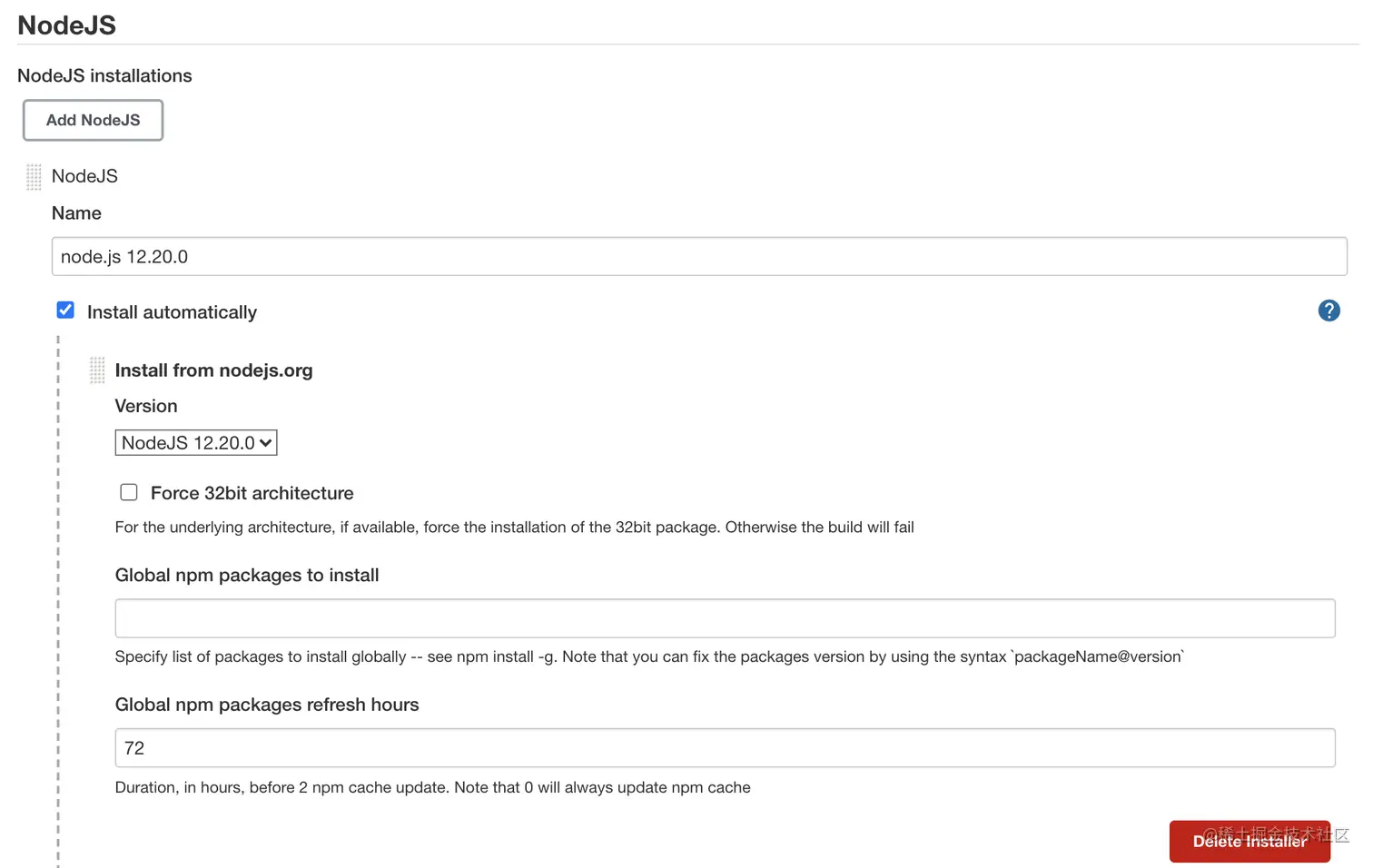Click the "Install automatically" label text

172,312
